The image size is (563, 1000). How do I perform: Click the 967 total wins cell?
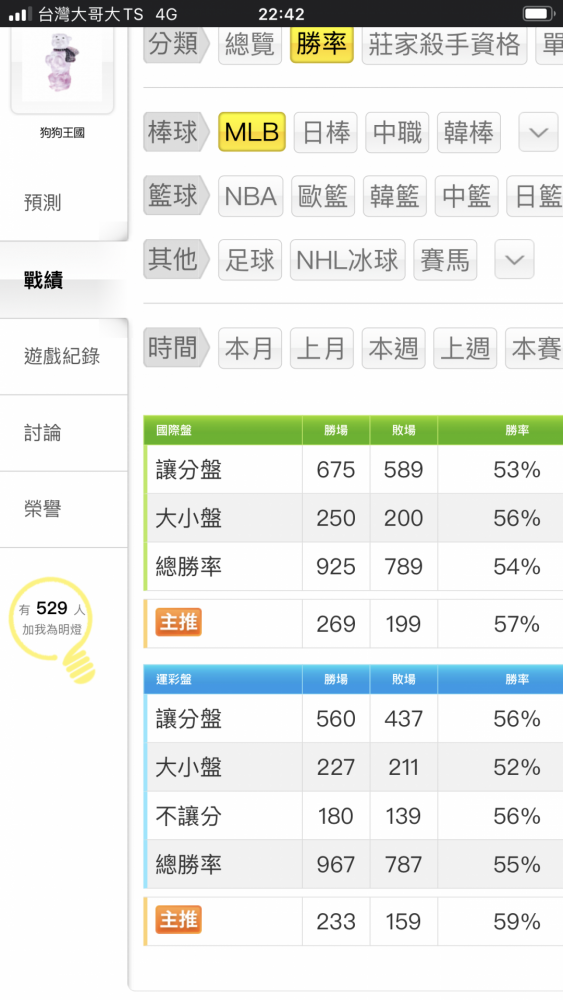click(x=336, y=864)
